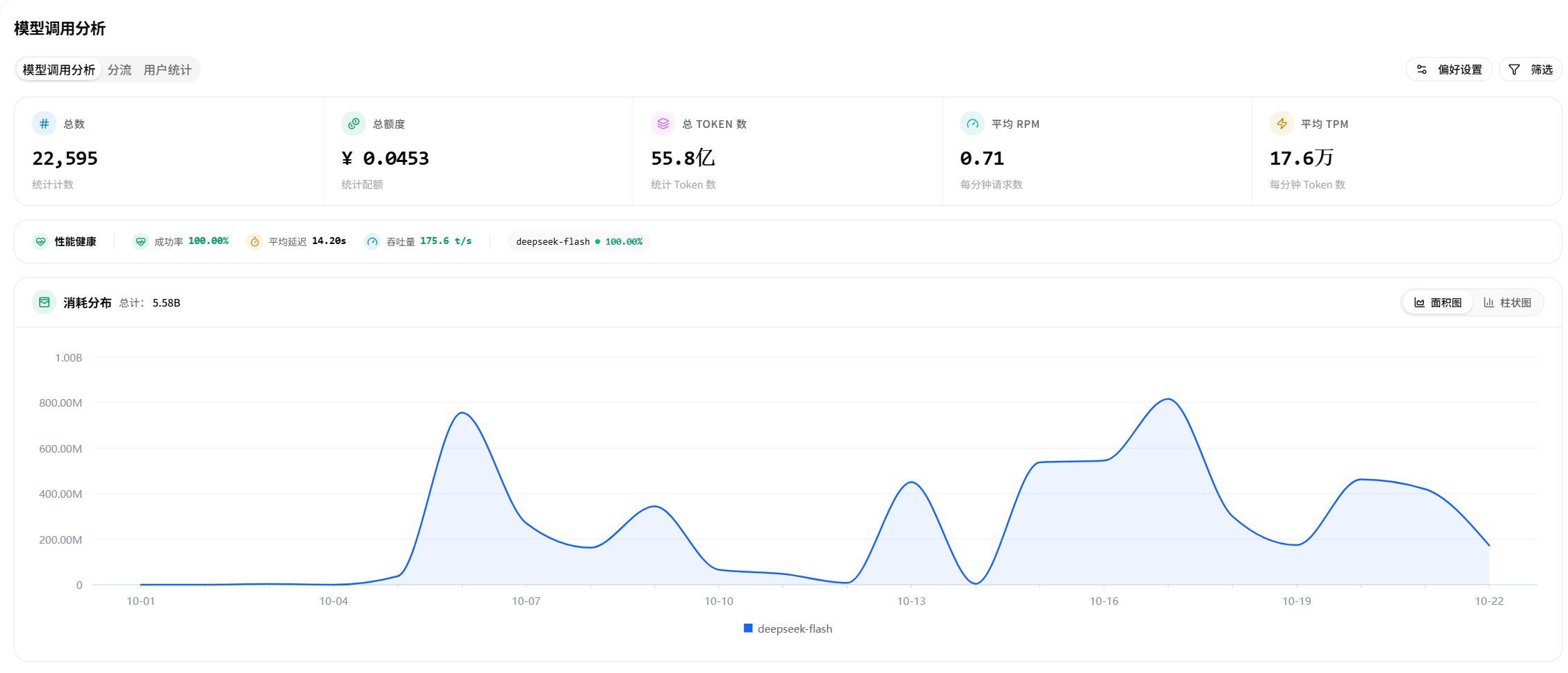The image size is (1568, 673).
Task: Click the hash icon beside 总数
Action: pyautogui.click(x=44, y=124)
